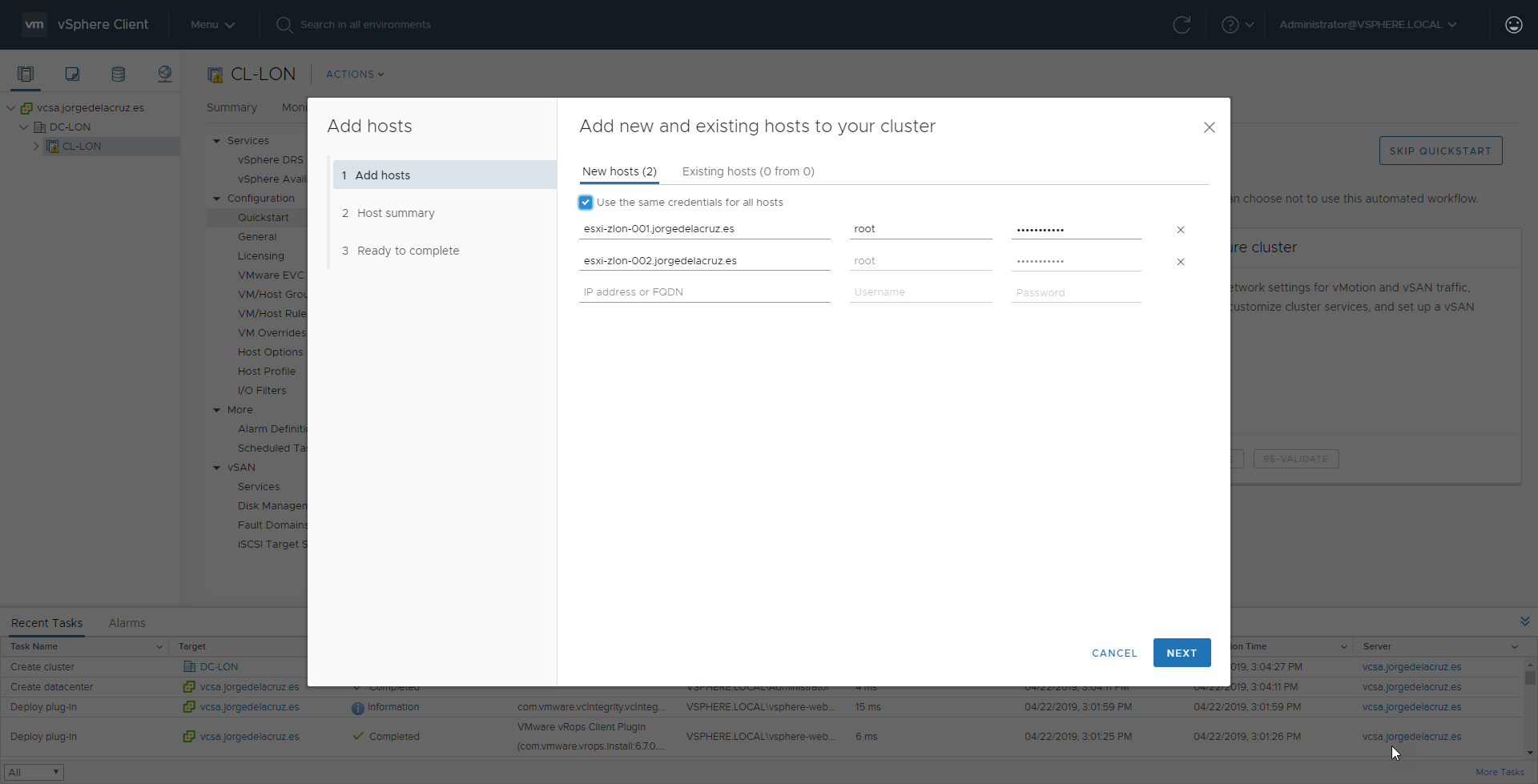
Task: Select wizard step Host summary
Action: tap(445, 213)
